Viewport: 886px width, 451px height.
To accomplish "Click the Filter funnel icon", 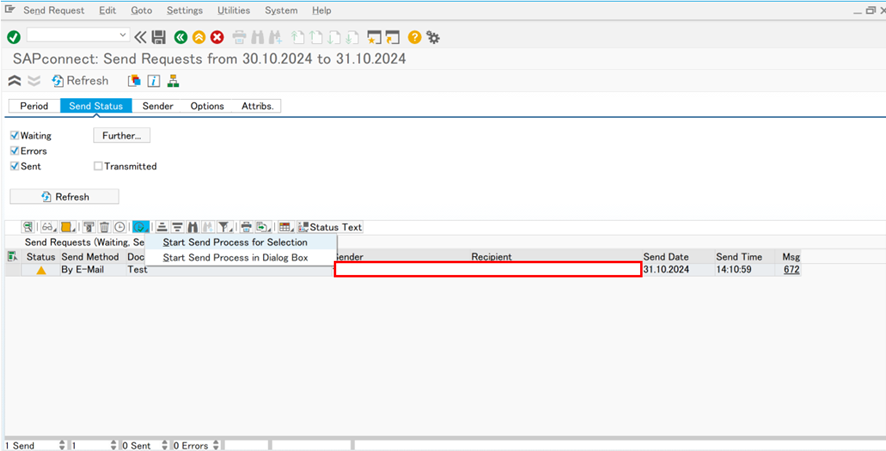I will tap(225, 227).
